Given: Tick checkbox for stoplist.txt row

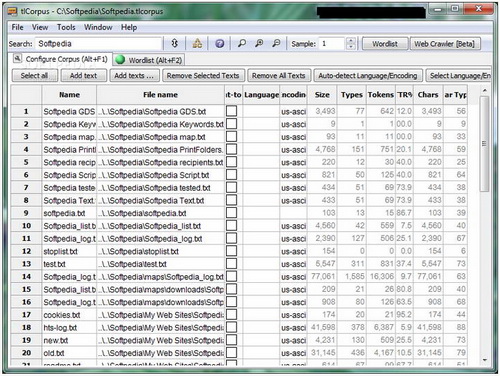Looking at the screenshot, I should click(232, 251).
